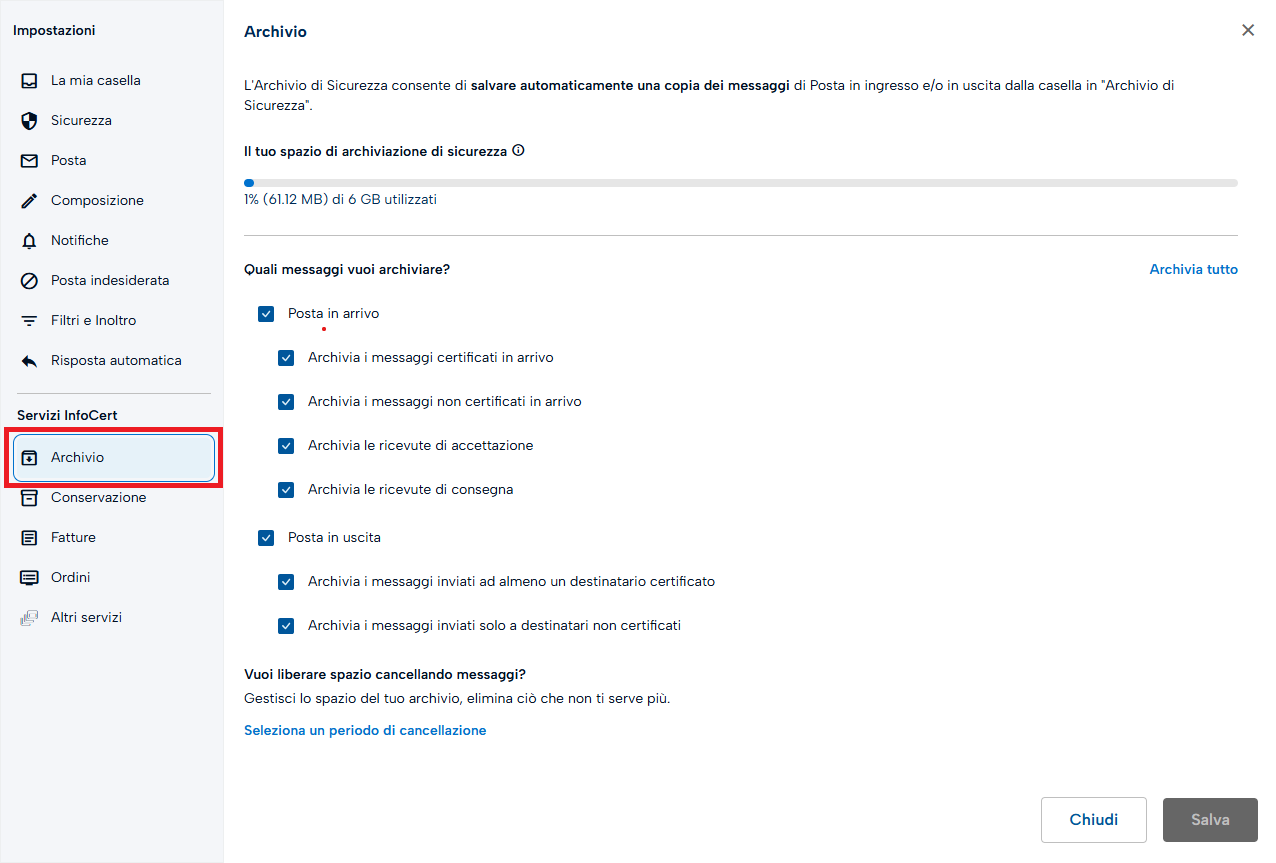Click the Risposta automatica reply arrow icon

(30, 361)
